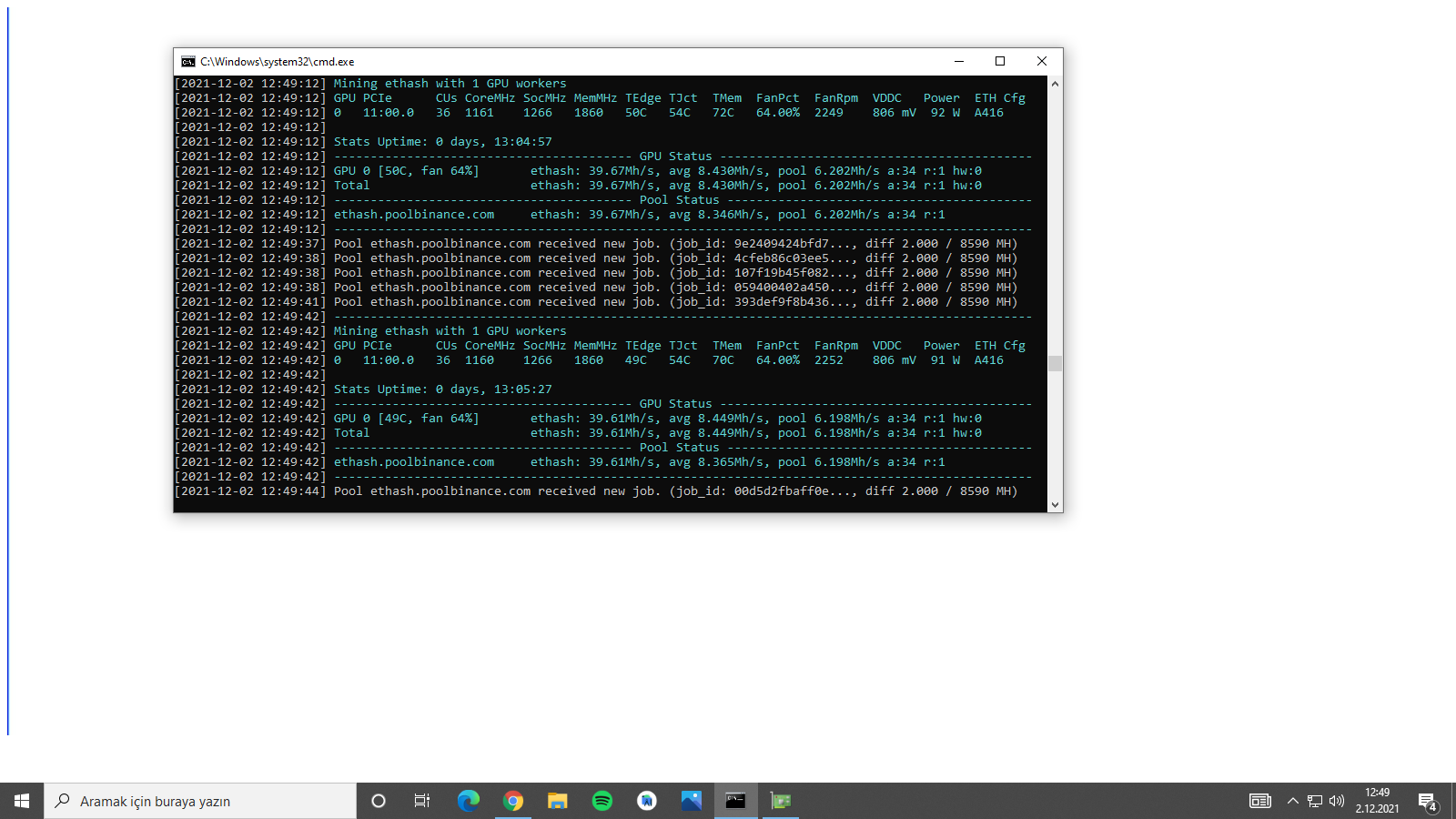Select the cmd.exe taskbar button

pyautogui.click(x=736, y=801)
